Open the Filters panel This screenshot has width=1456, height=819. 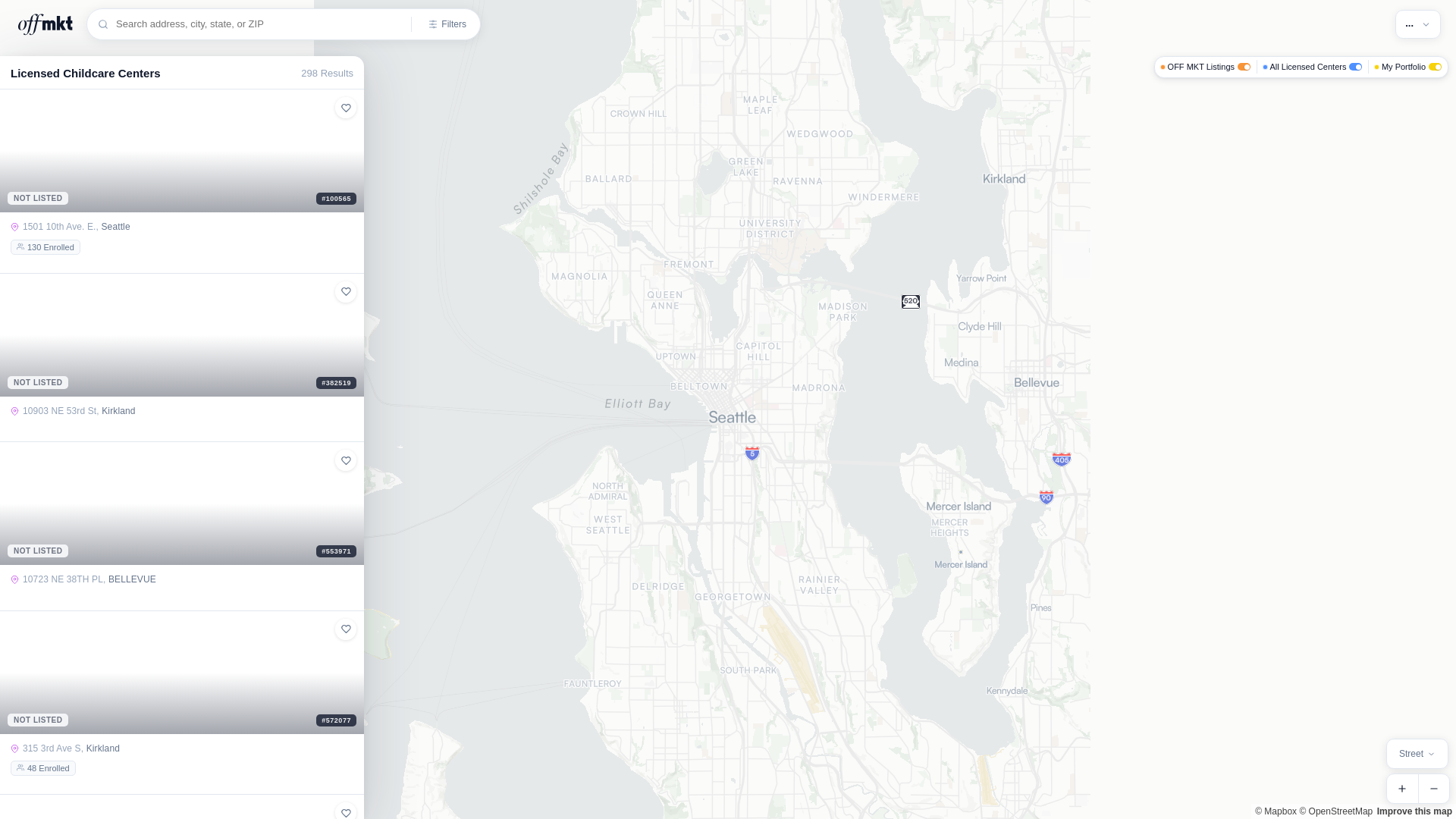pos(447,24)
